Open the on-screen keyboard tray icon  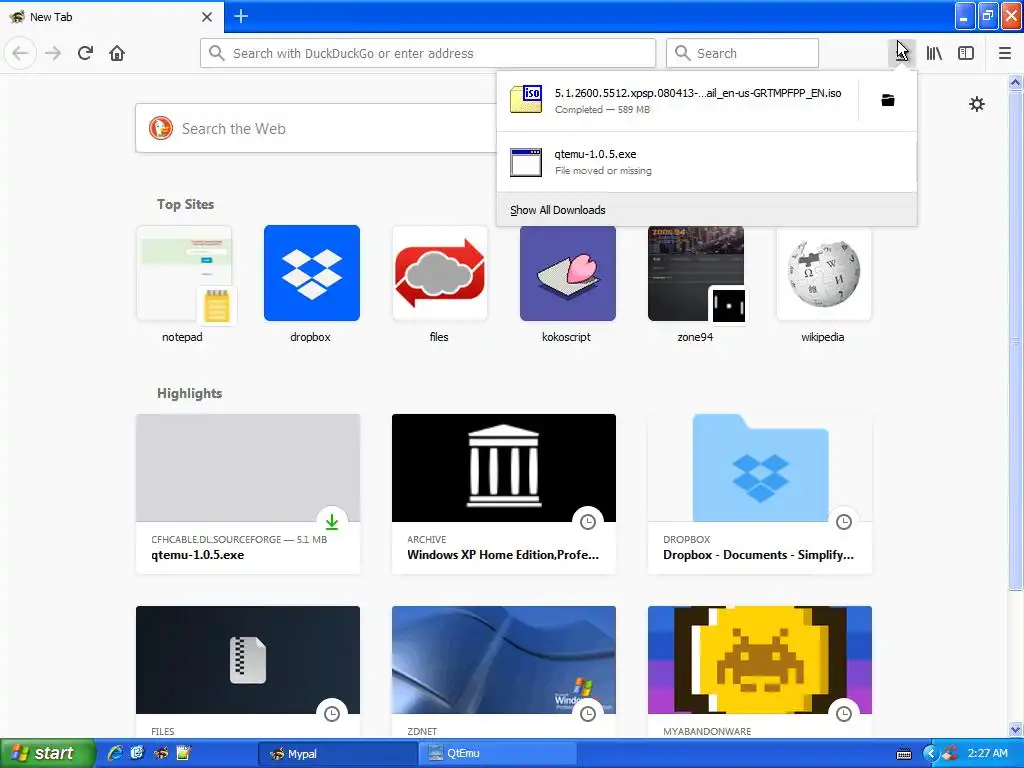click(x=904, y=754)
